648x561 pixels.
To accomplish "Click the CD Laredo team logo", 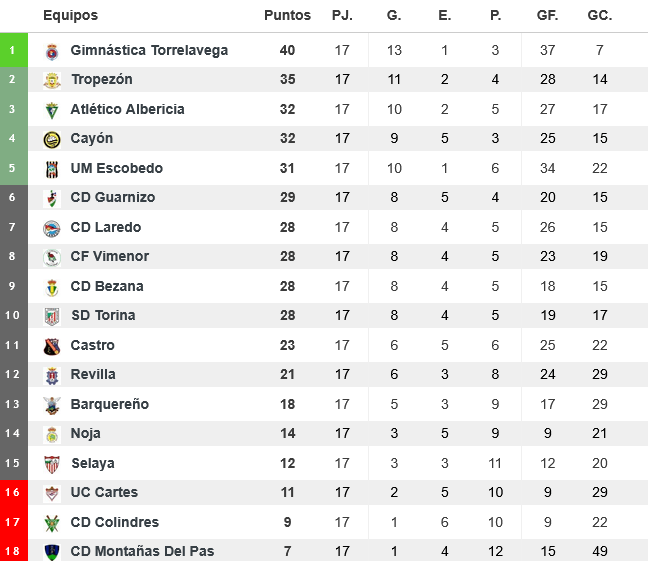I will click(x=52, y=228).
